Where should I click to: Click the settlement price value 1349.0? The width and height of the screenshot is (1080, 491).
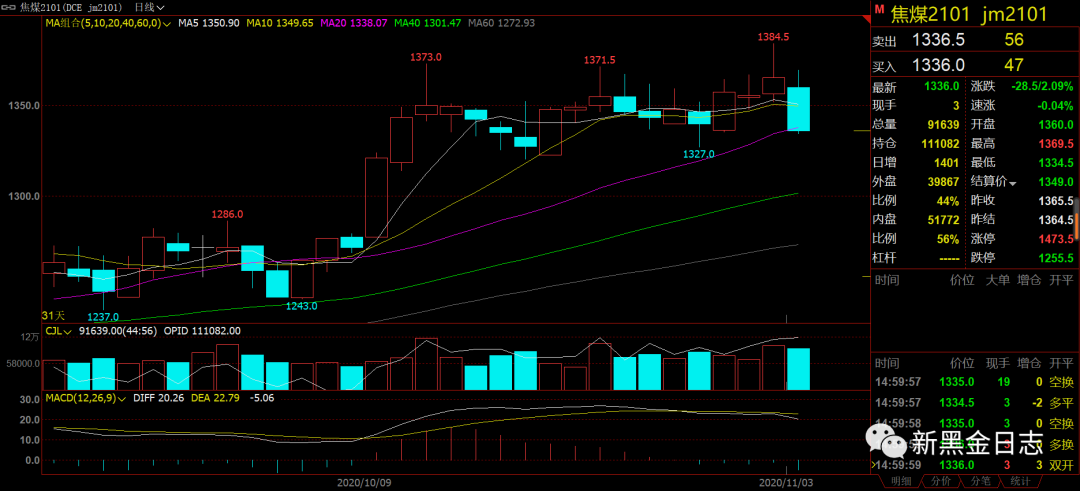[1056, 182]
